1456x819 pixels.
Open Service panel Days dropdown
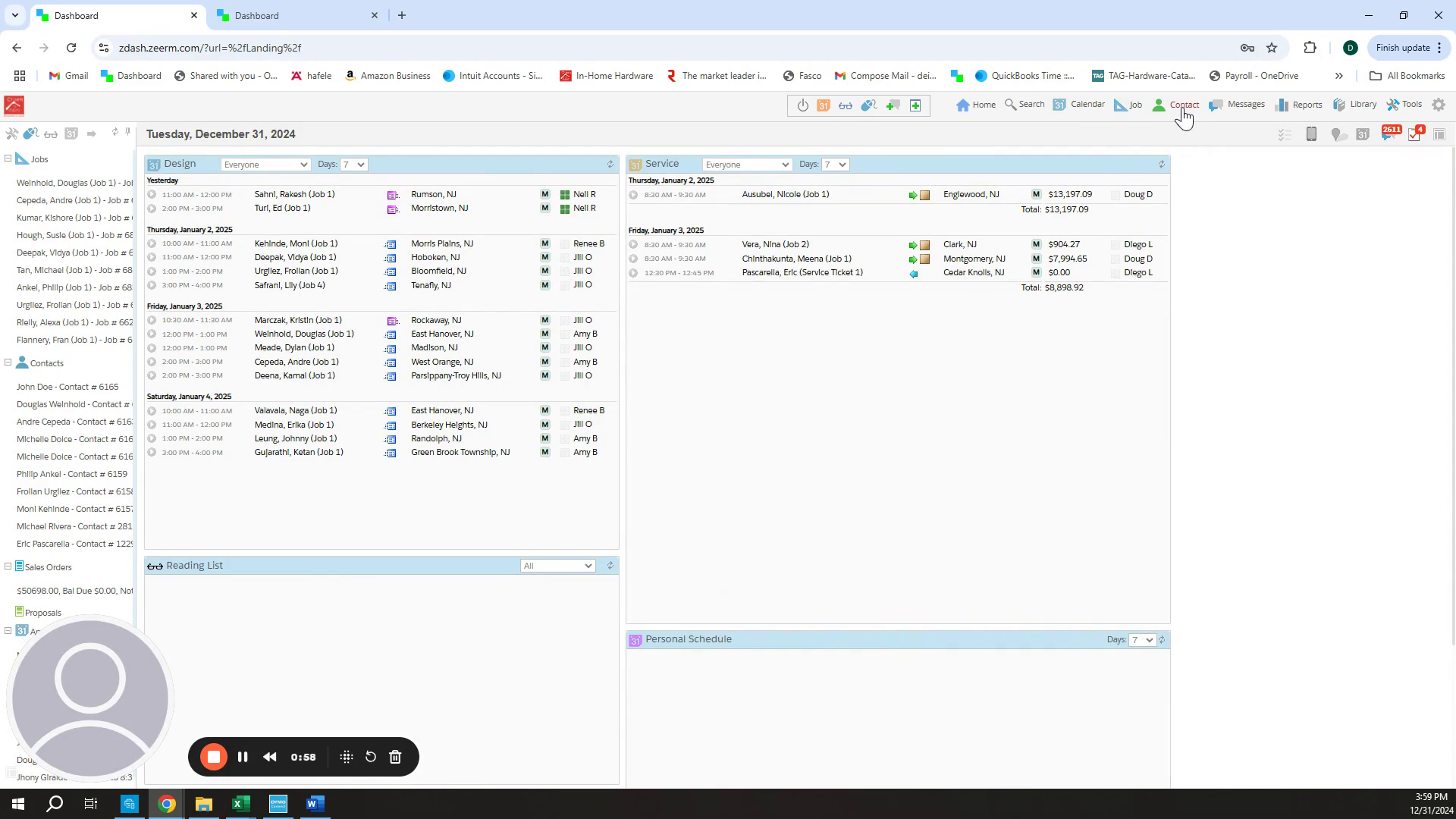tap(835, 165)
